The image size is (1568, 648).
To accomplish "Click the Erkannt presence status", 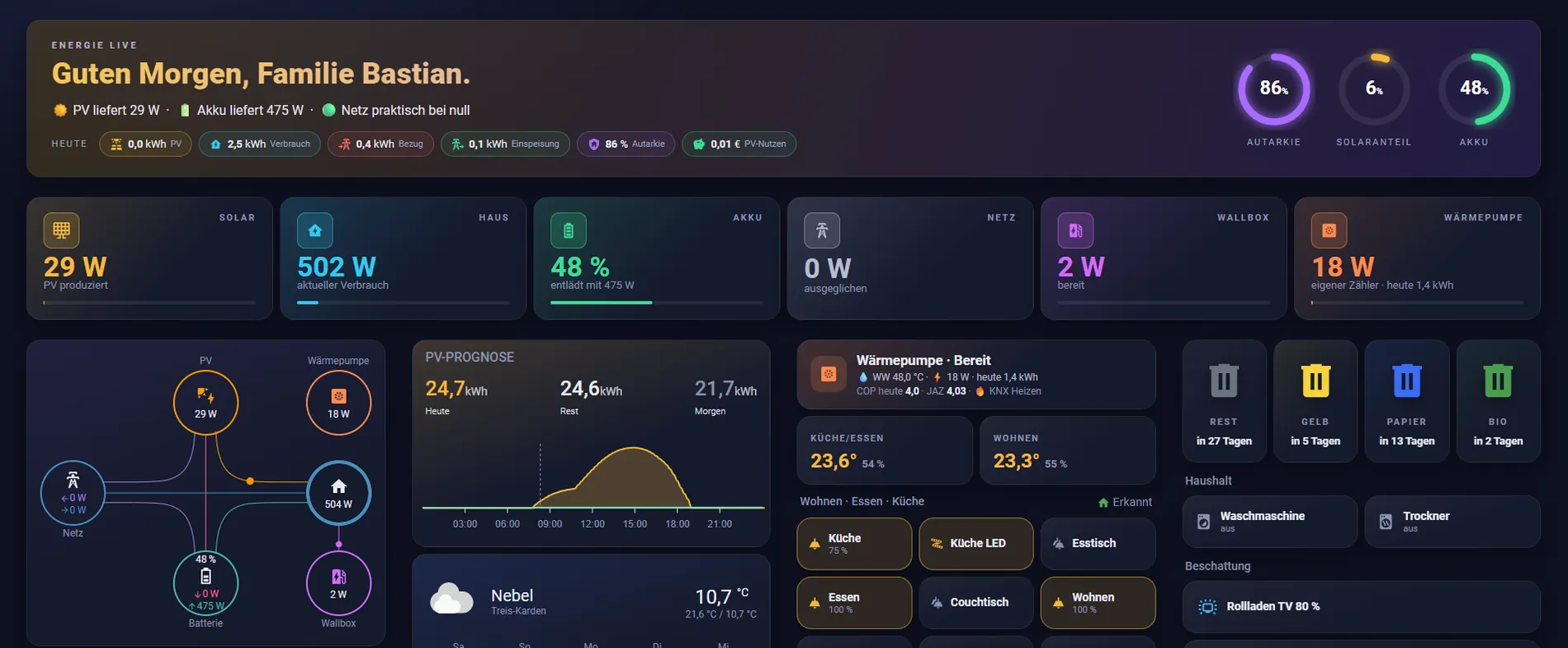I will 1125,502.
